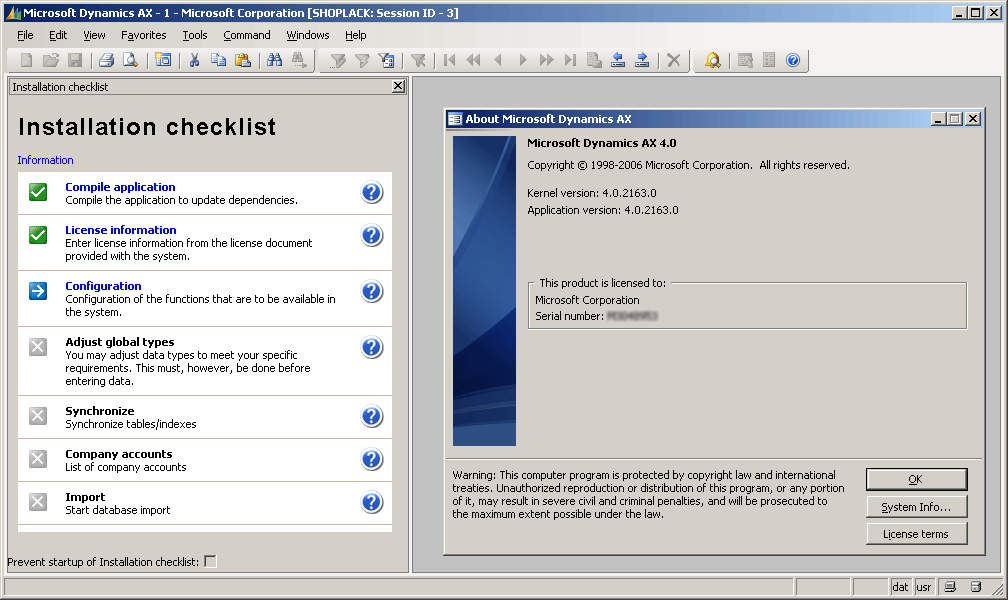Click the Kernel version text
The image size is (1008, 600).
591,193
